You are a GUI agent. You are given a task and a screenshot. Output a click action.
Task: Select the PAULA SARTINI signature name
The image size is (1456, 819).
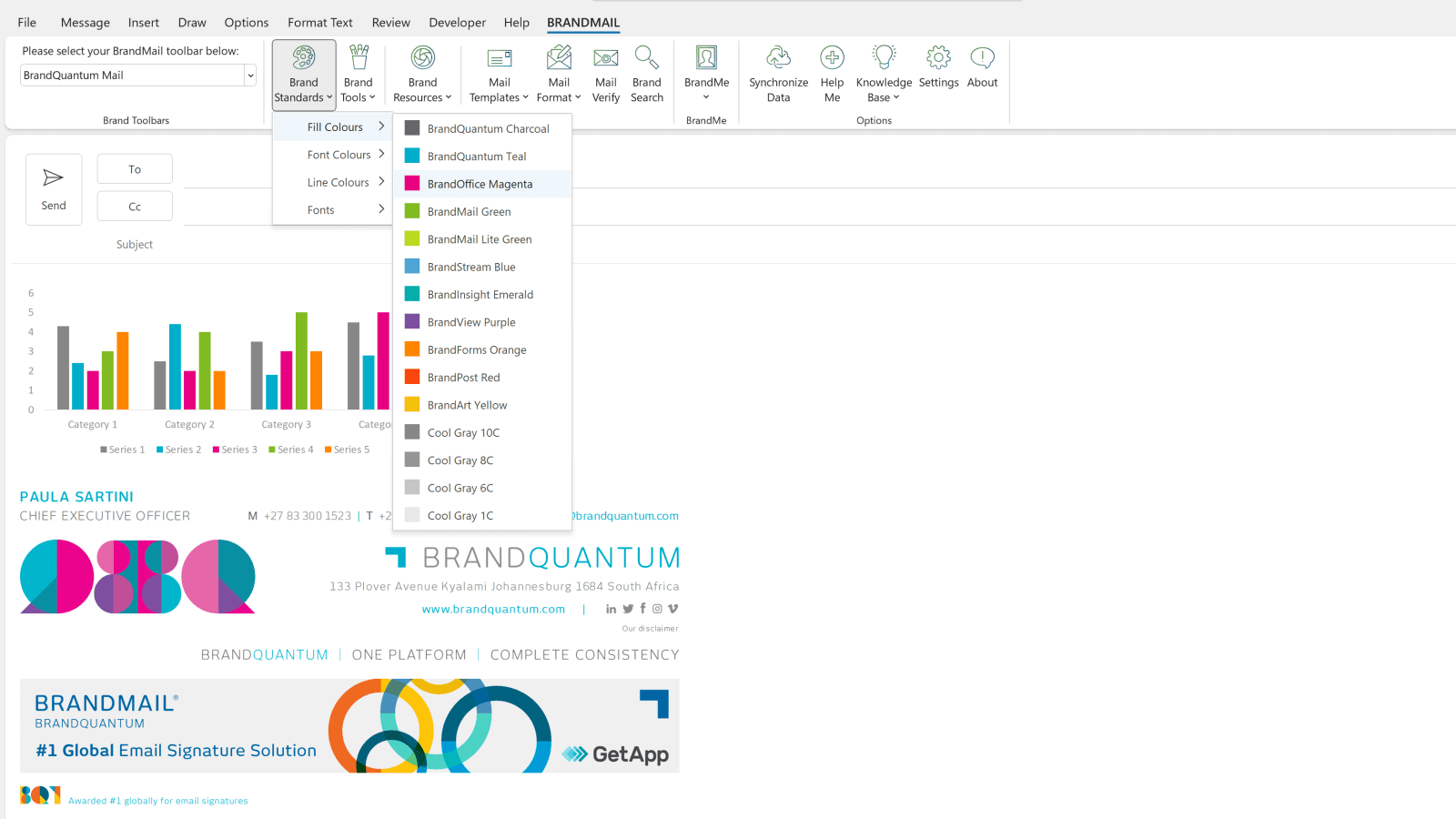pyautogui.click(x=76, y=497)
